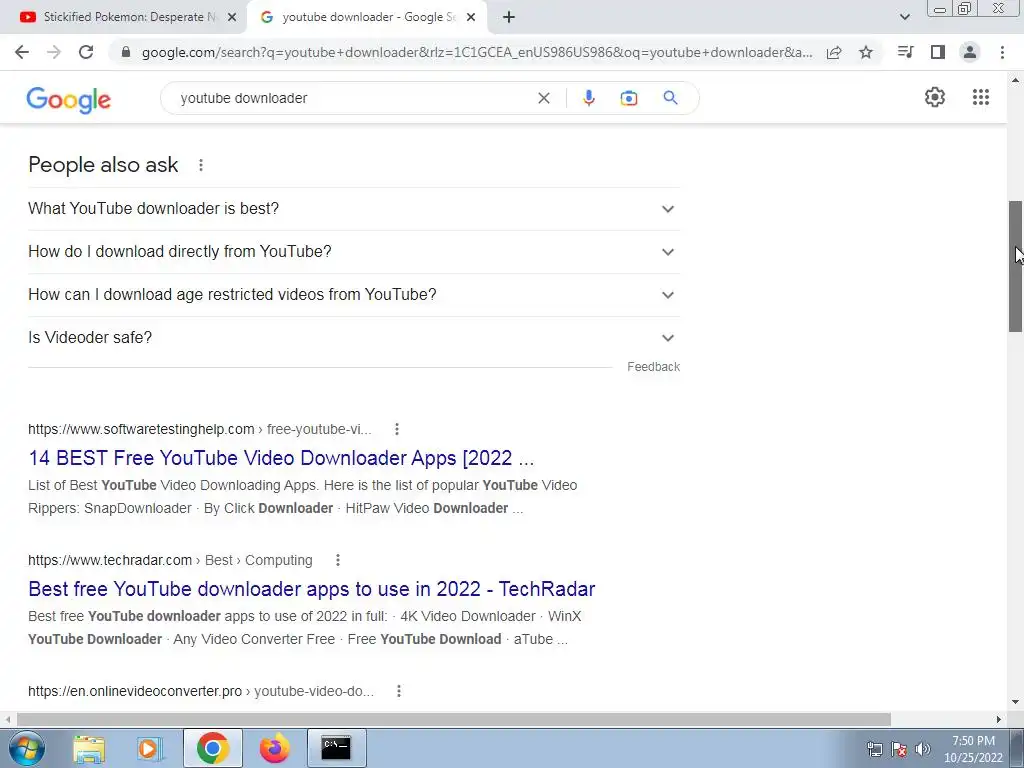
Task: Click the vertical scrollbar thumb
Action: (x=1015, y=266)
